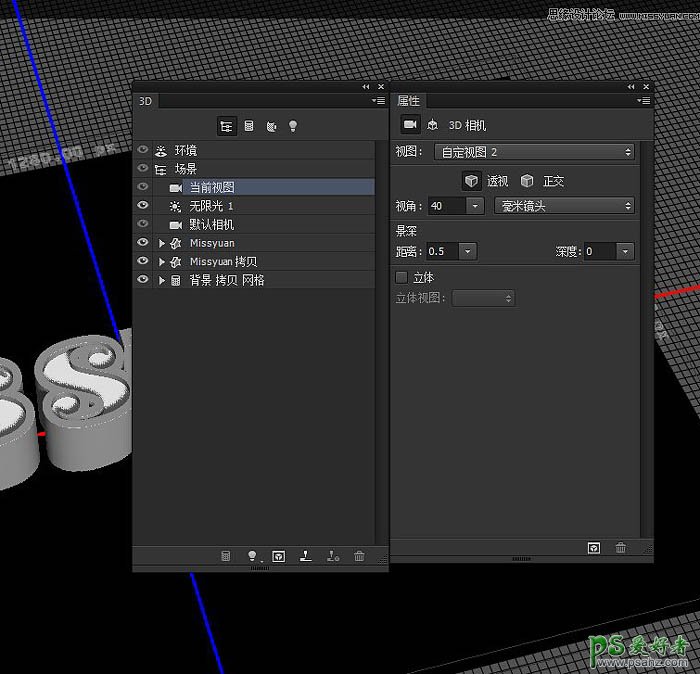Image resolution: width=700 pixels, height=674 pixels.
Task: Delete selected 3D object with trash icon
Action: pos(359,556)
